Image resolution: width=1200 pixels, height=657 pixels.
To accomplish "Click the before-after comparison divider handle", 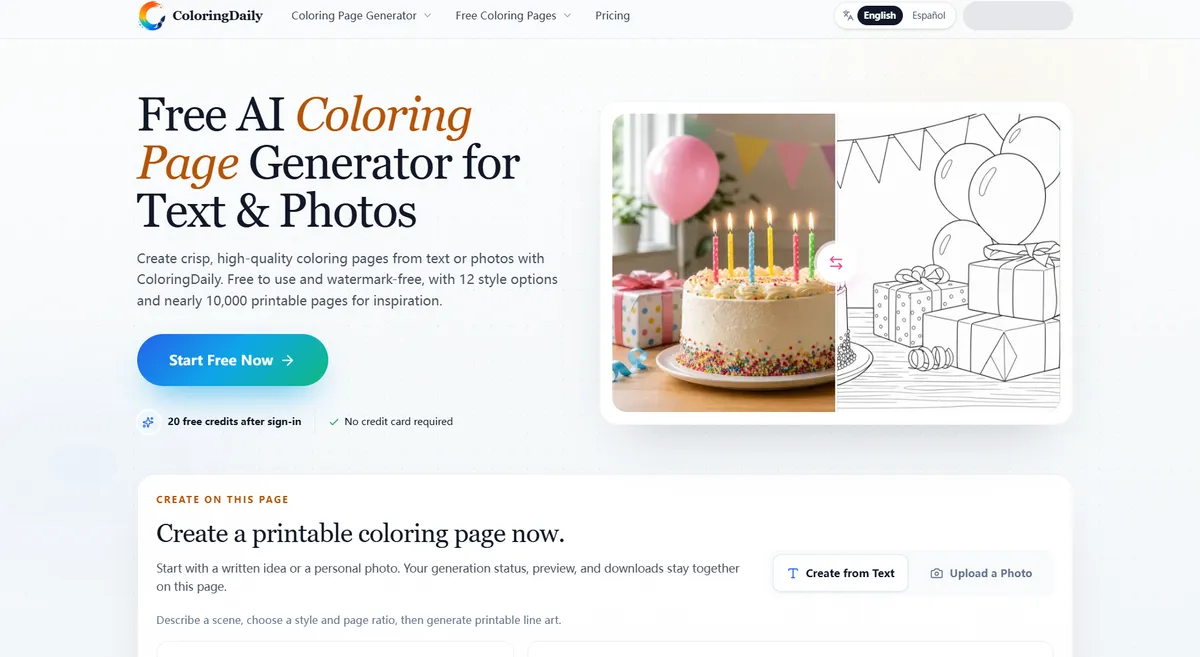I will tap(836, 263).
